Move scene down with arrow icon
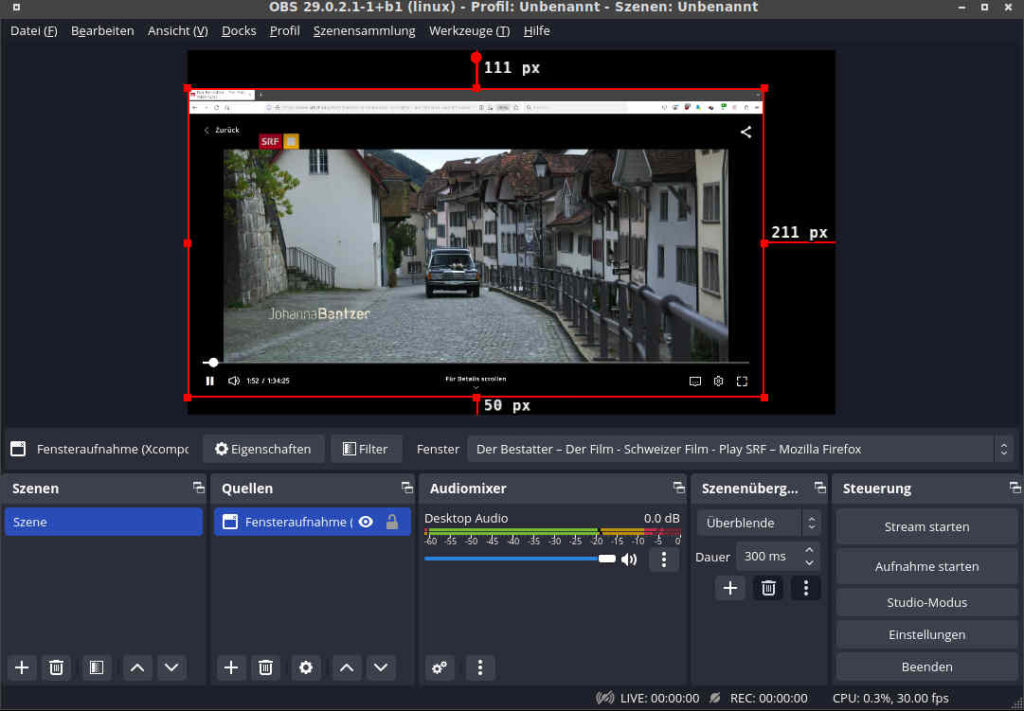Screen dimensions: 1024x711 (172, 667)
